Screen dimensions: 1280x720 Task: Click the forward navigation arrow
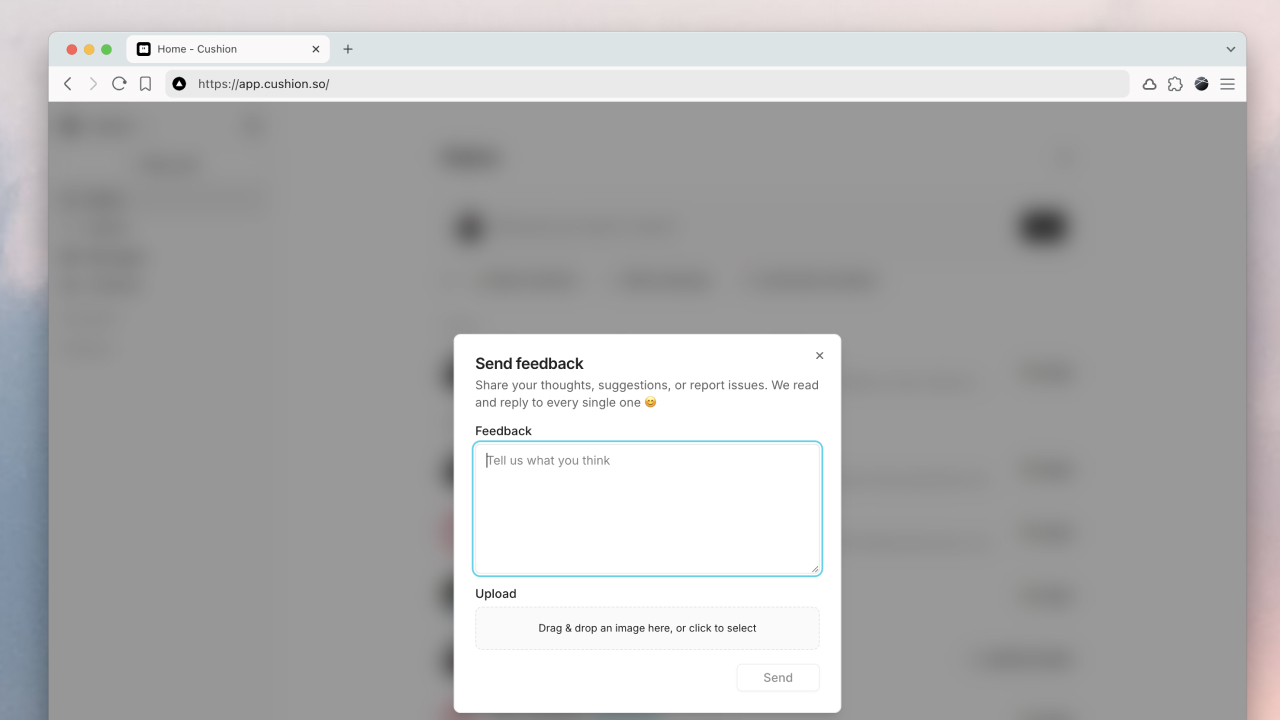(93, 84)
